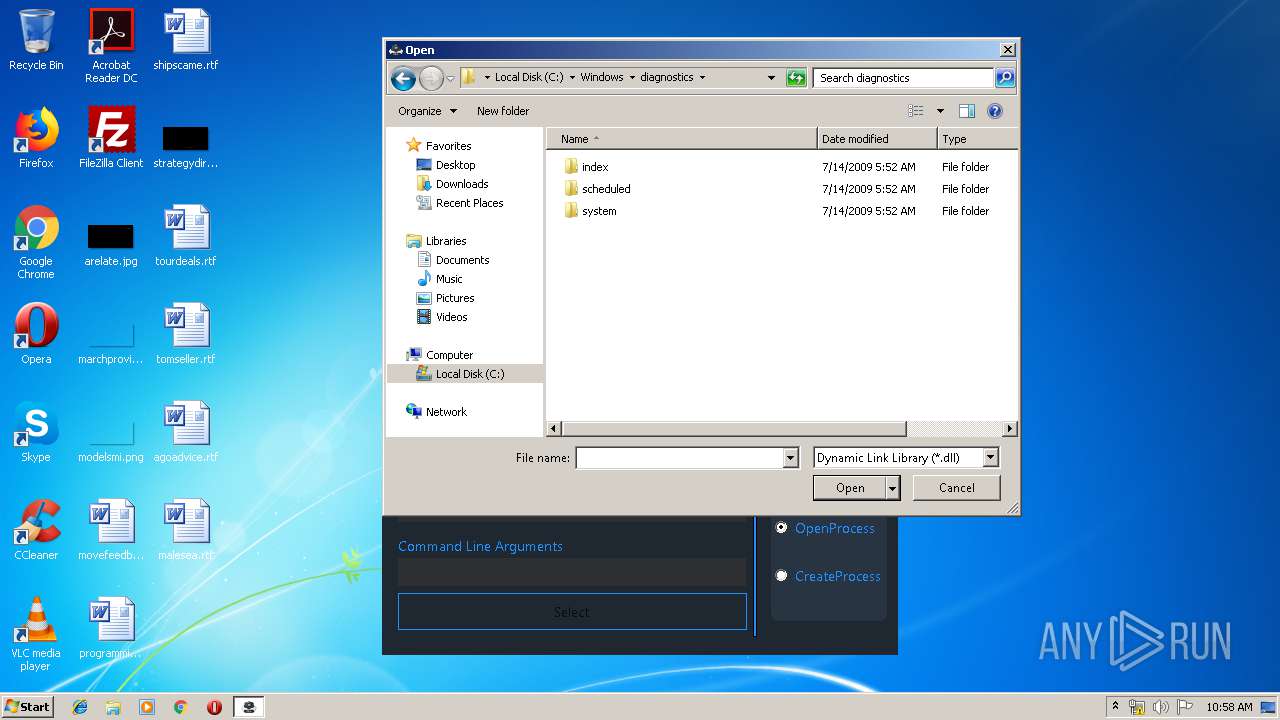1280x720 pixels.
Task: Expand the view options dropdown arrow
Action: (940, 111)
